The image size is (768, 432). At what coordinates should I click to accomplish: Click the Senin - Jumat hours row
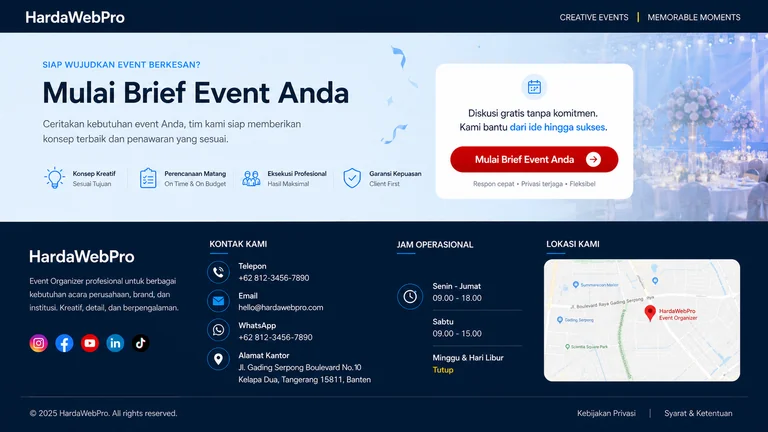pos(457,292)
